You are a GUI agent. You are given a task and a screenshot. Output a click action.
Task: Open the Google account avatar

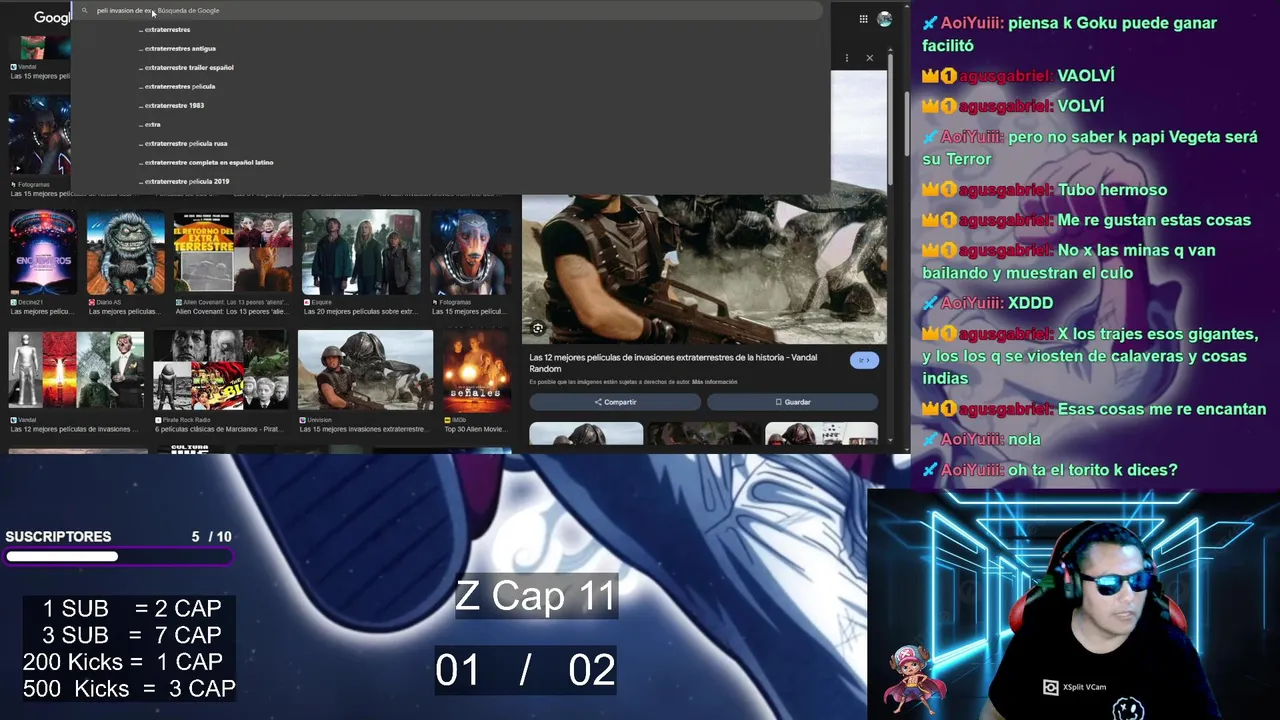tap(884, 18)
